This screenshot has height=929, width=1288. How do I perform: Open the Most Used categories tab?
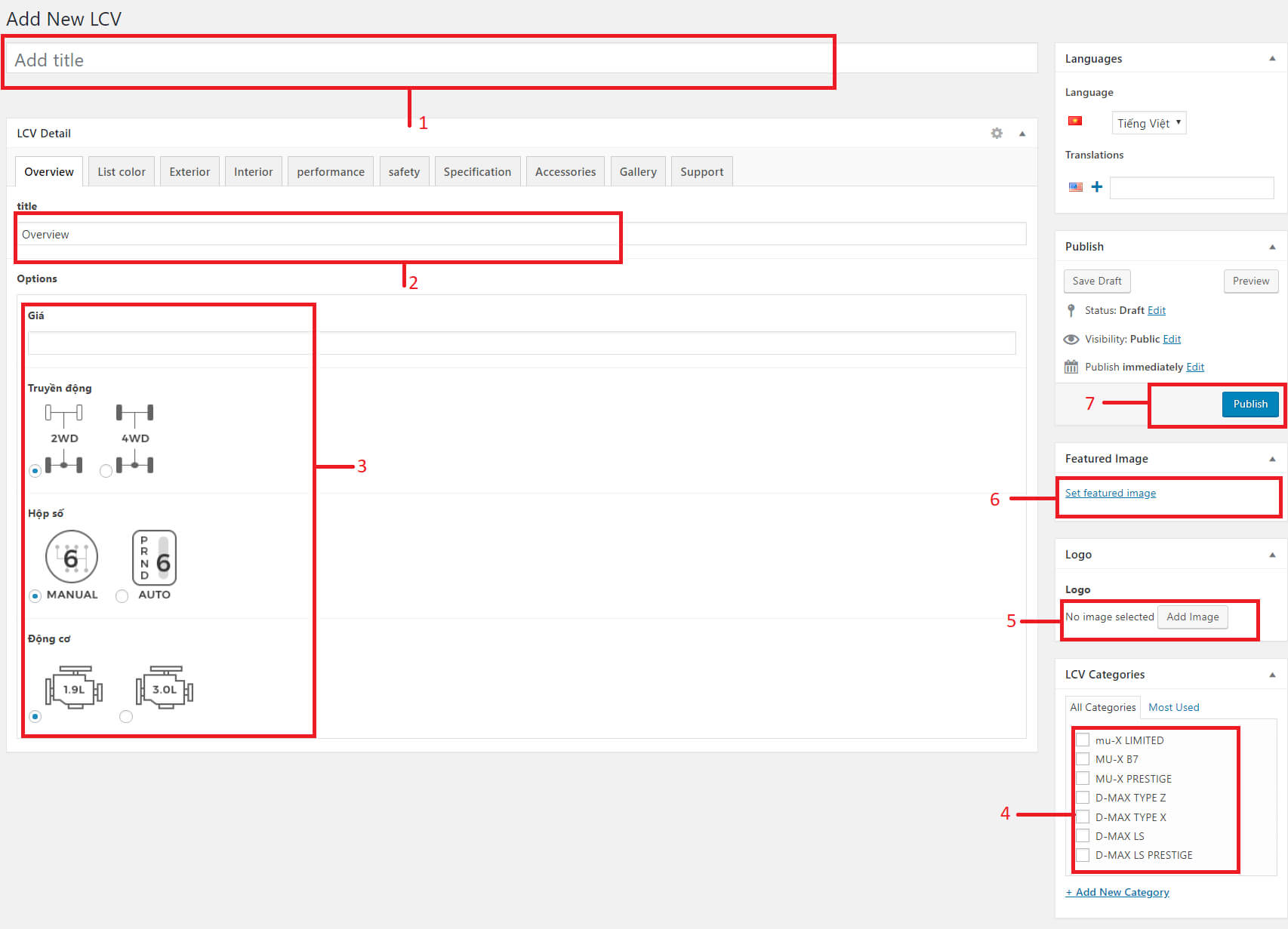1173,707
